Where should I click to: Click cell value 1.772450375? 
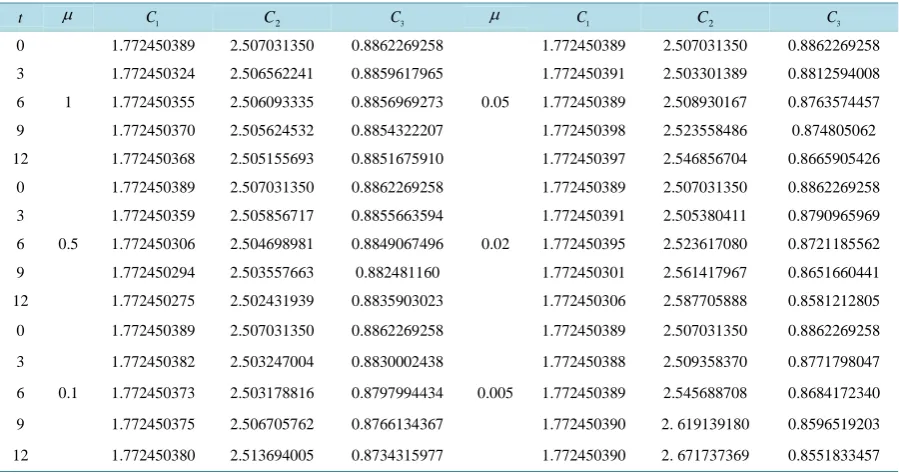153,424
